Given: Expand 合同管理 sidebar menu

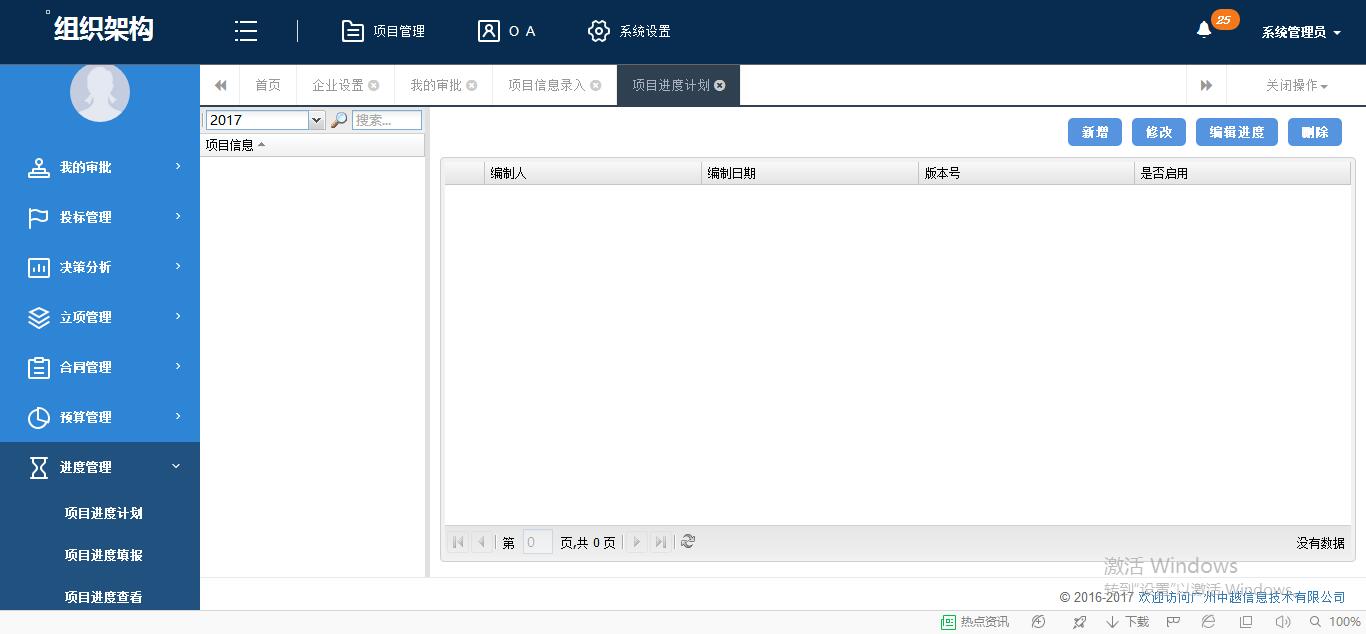Looking at the screenshot, I should pyautogui.click(x=100, y=367).
